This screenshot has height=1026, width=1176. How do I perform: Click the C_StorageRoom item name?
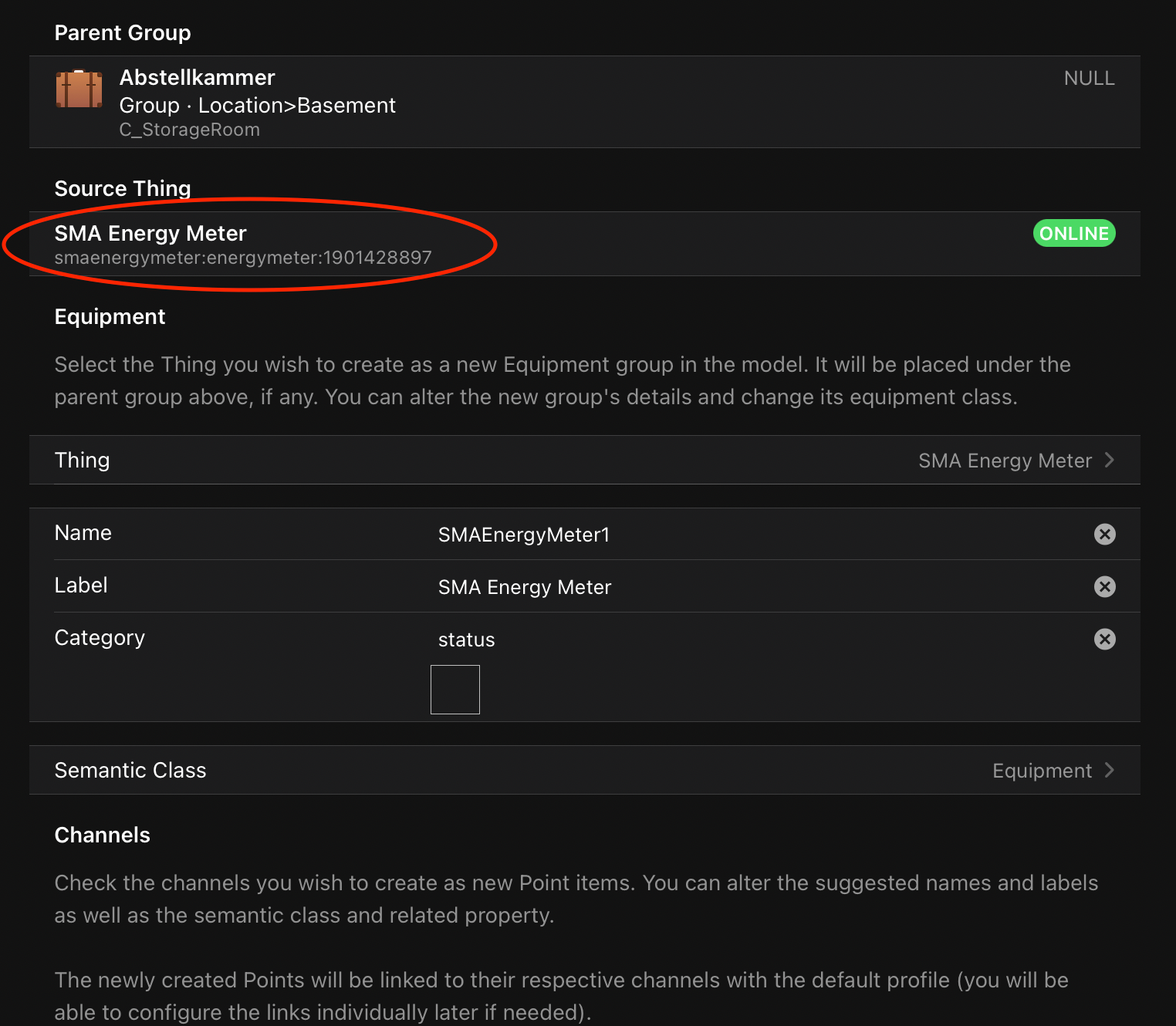(189, 130)
